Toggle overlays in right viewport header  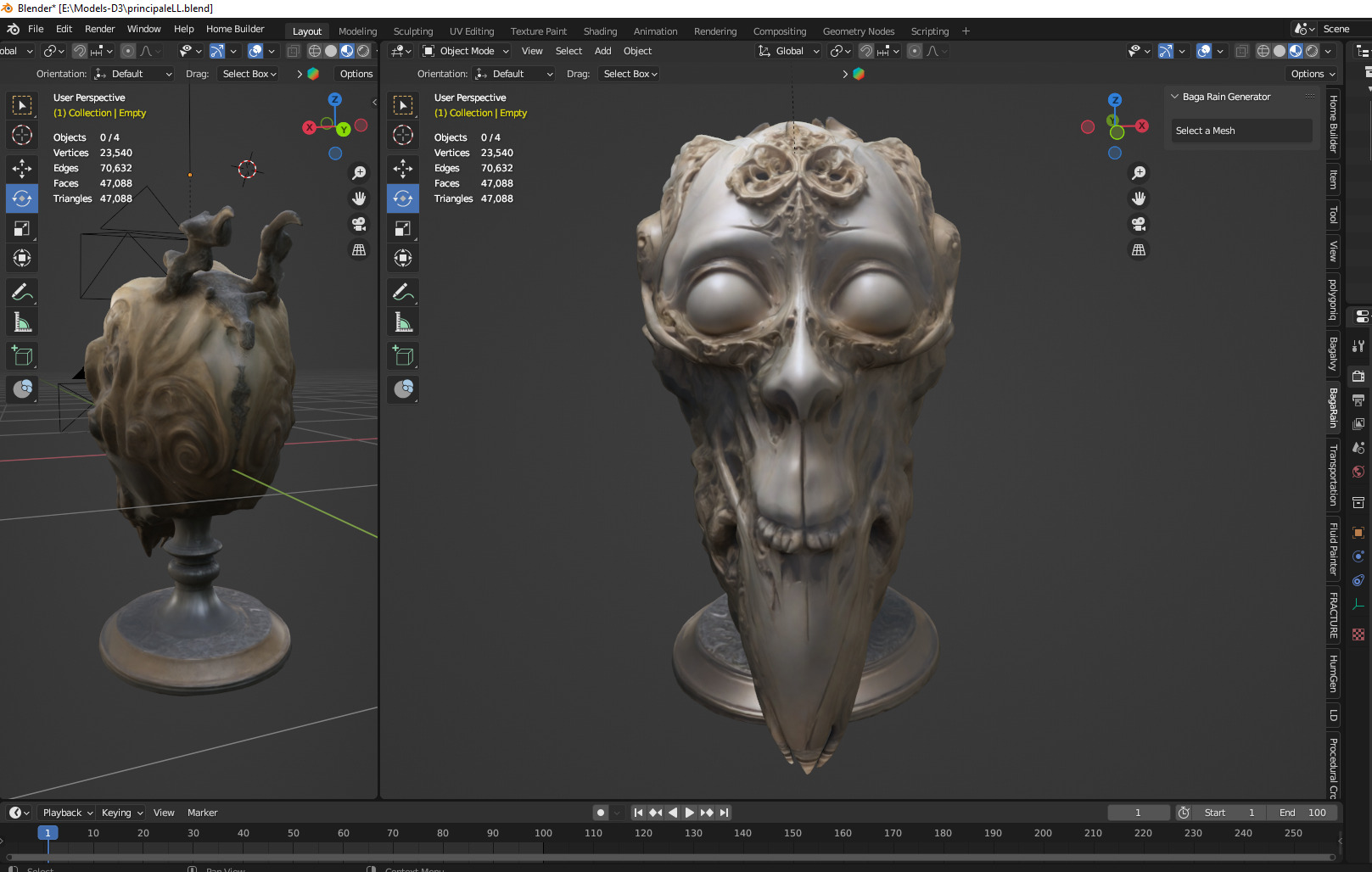1204,51
